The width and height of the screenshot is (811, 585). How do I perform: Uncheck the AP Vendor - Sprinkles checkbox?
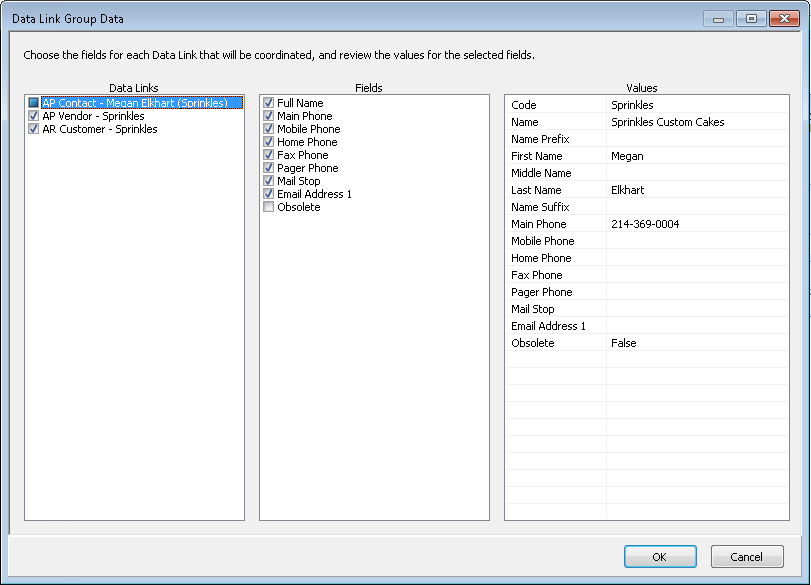click(34, 116)
